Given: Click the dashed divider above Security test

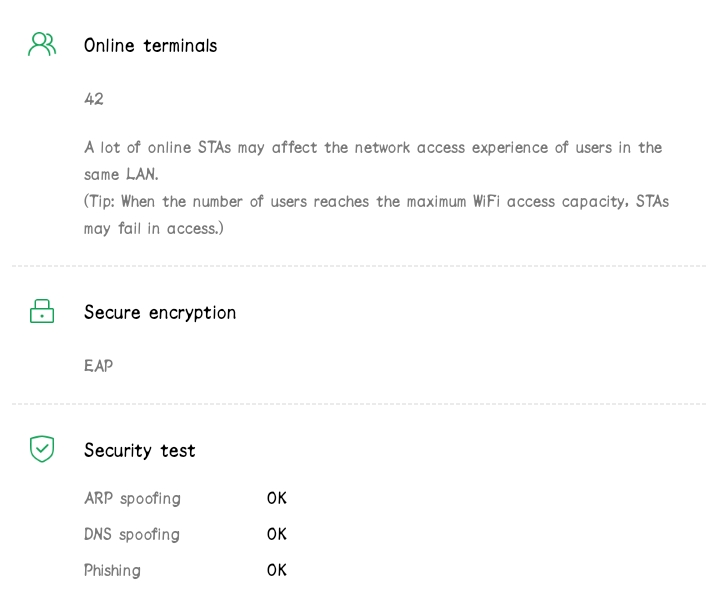Looking at the screenshot, I should [358, 404].
